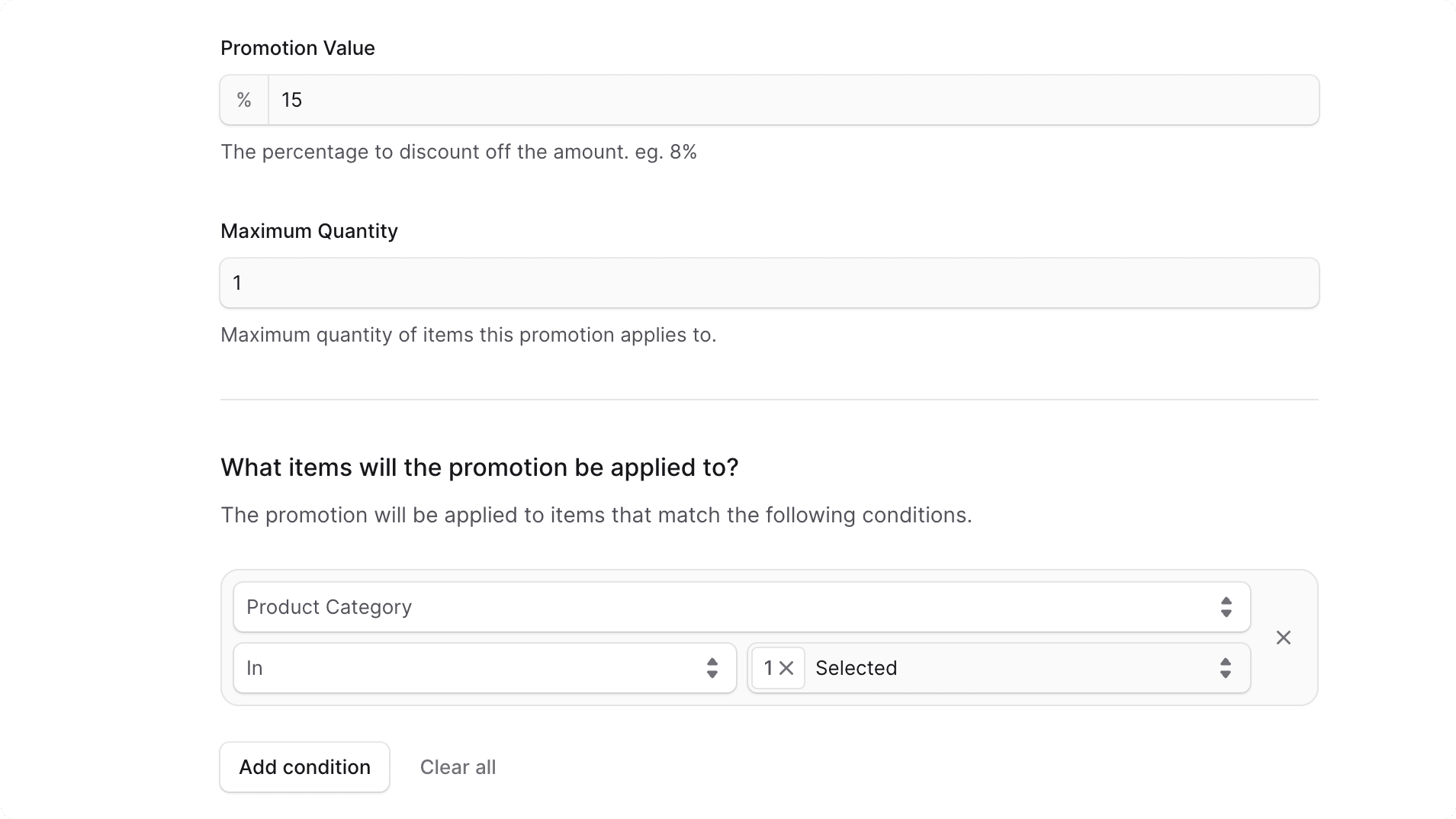Click the percent symbol prefix box

pos(243,100)
